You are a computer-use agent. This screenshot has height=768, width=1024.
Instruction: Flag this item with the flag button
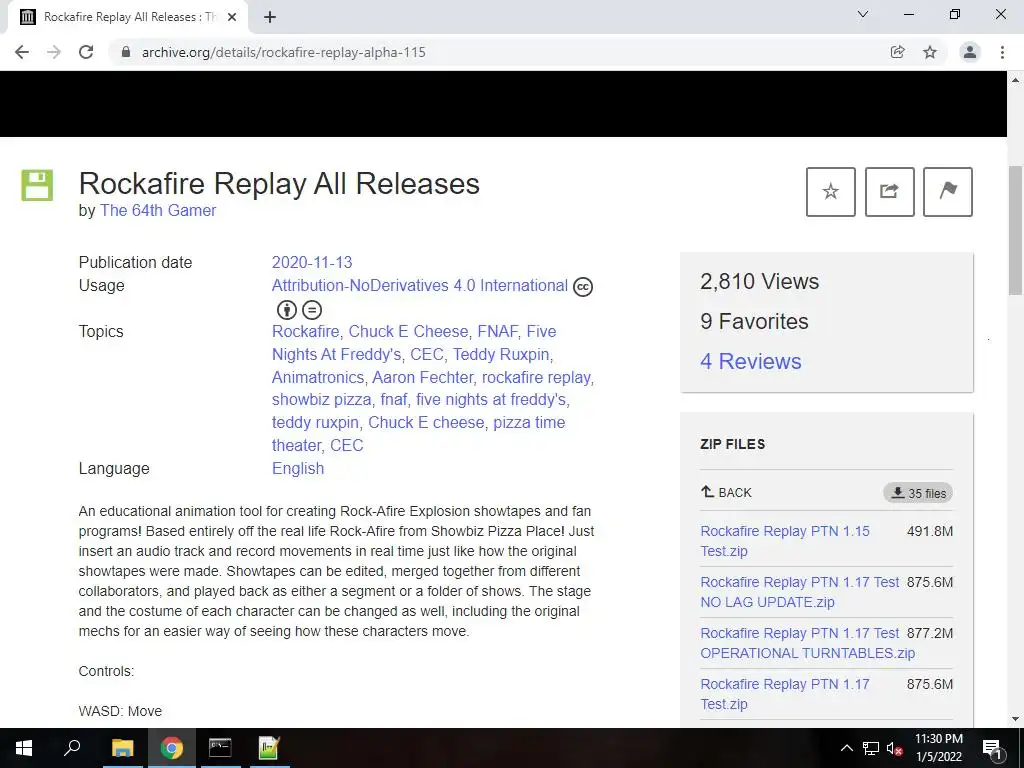[x=948, y=191]
